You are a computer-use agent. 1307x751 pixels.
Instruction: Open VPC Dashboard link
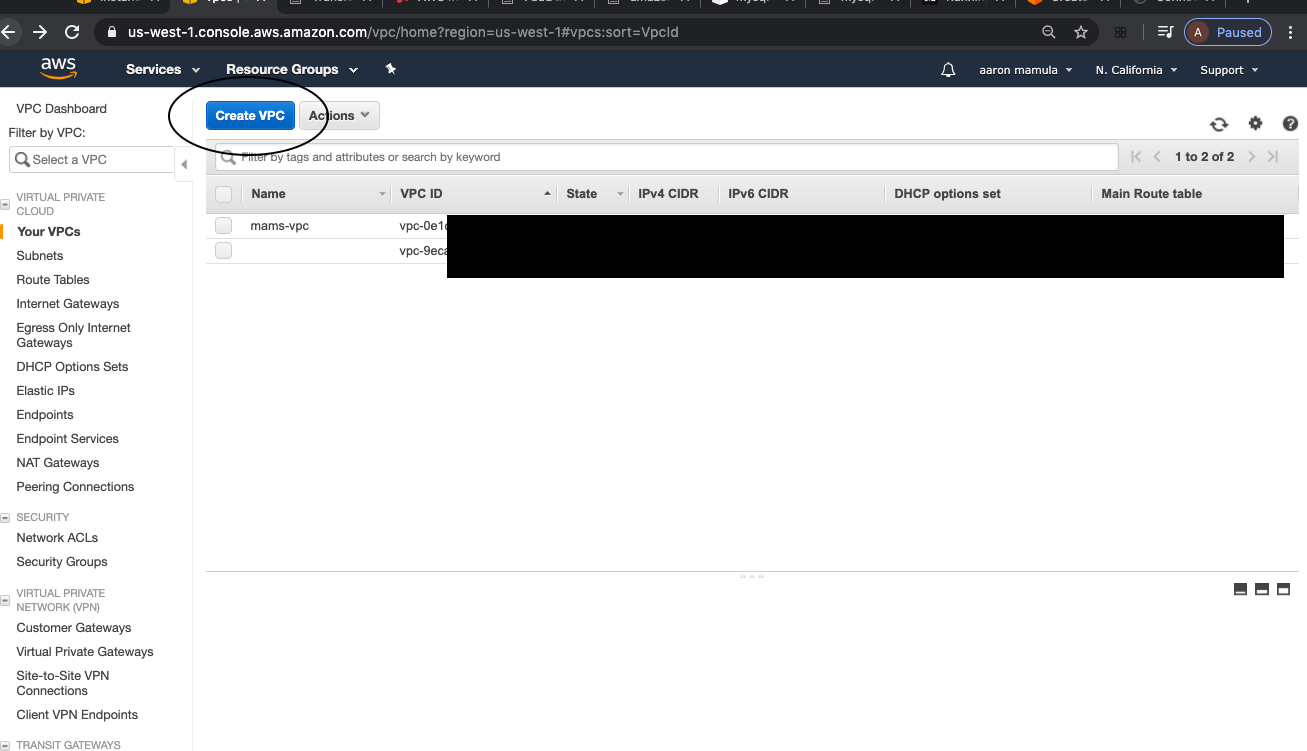(x=61, y=109)
